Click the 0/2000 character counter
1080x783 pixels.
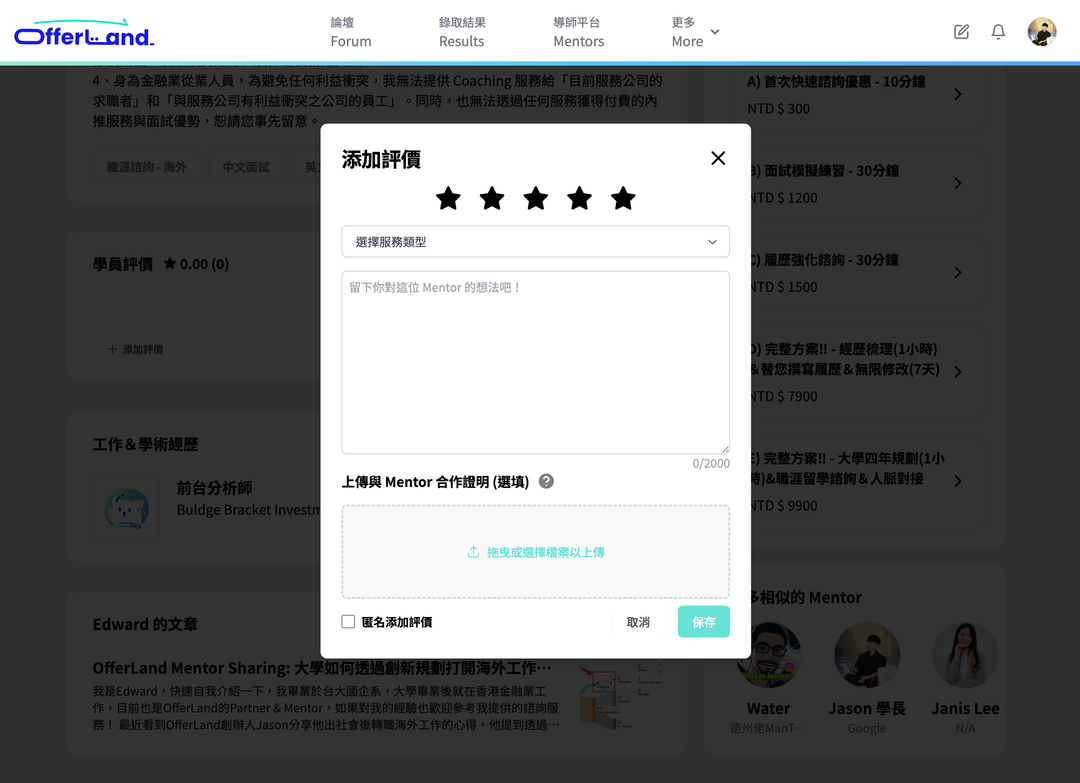(711, 463)
